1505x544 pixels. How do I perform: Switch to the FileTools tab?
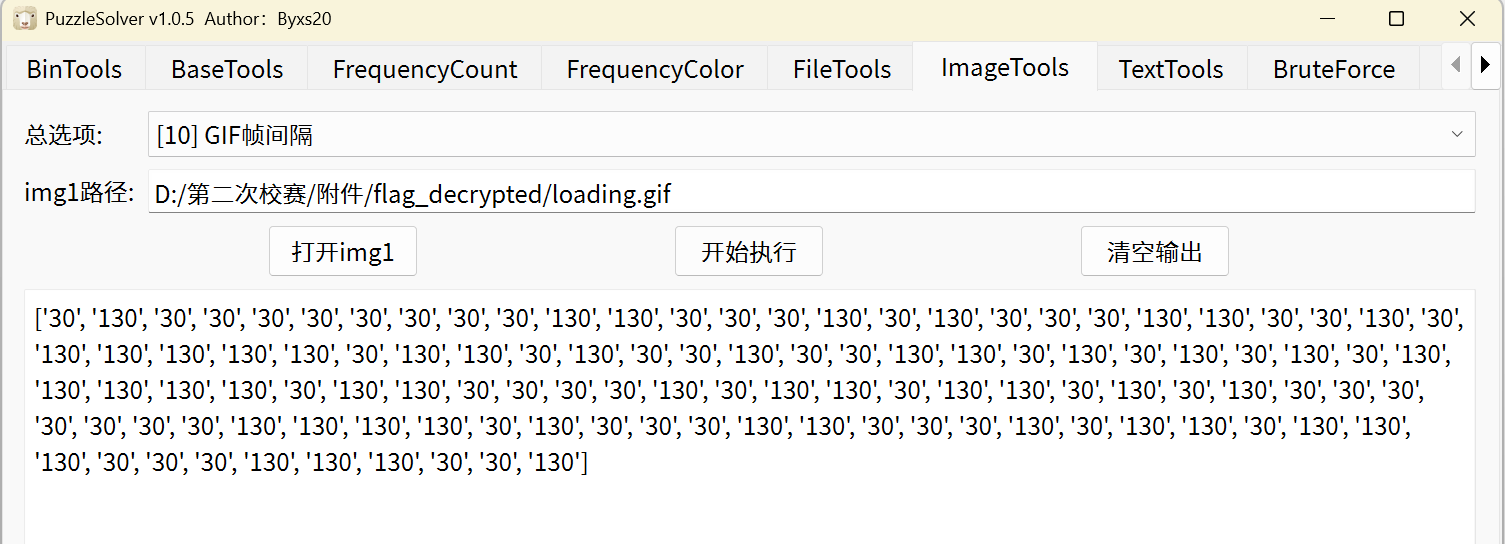(842, 69)
